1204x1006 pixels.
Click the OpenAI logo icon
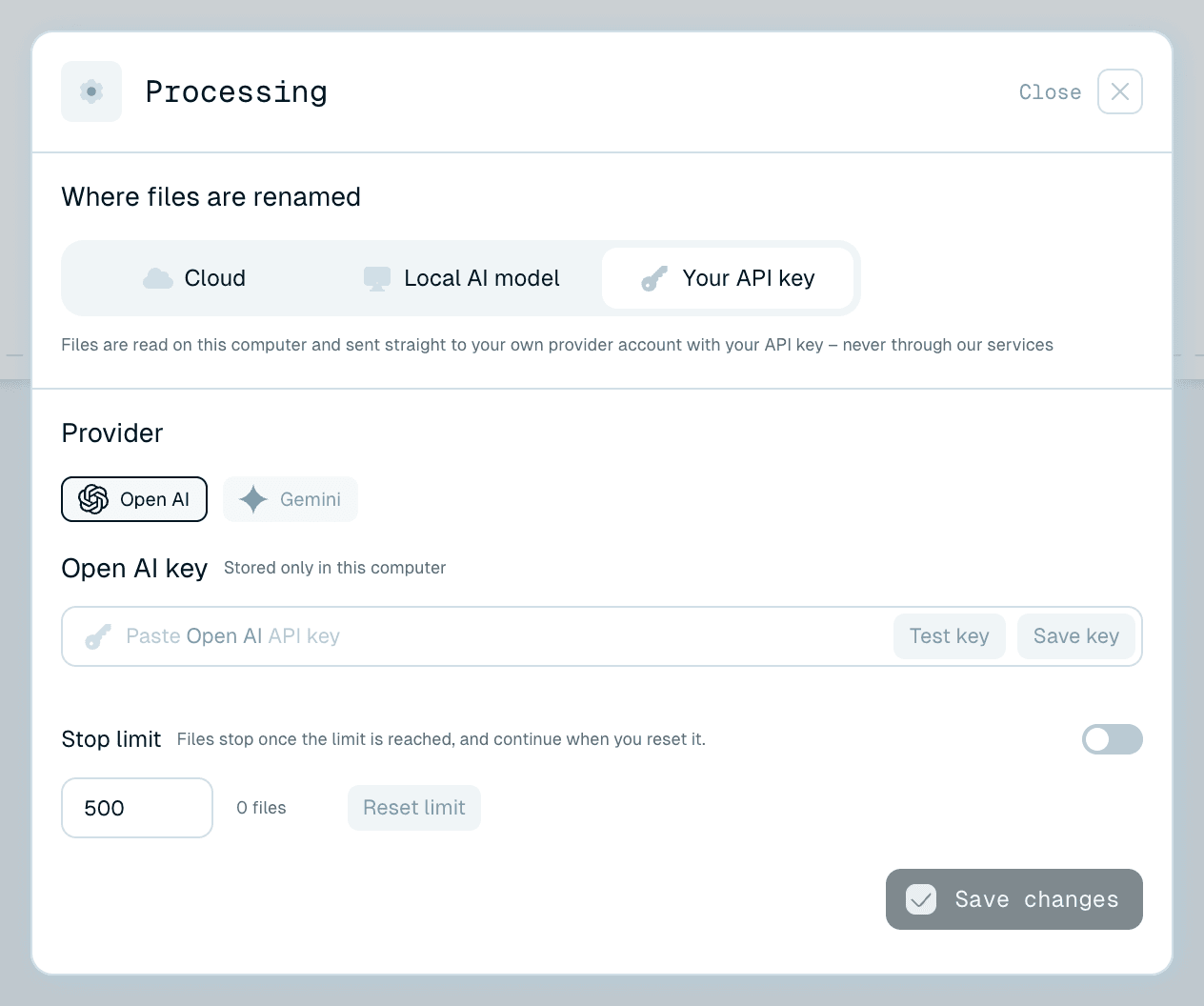click(x=93, y=499)
